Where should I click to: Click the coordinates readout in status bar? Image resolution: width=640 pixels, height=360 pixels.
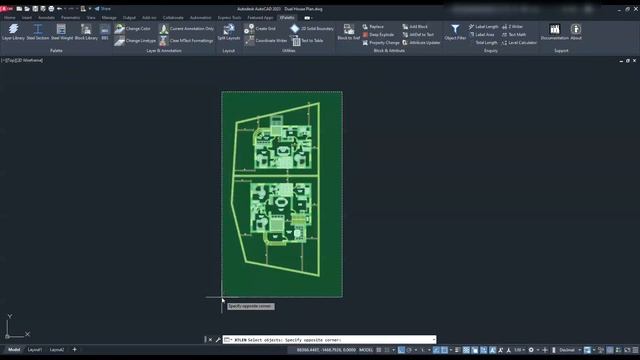click(326, 350)
